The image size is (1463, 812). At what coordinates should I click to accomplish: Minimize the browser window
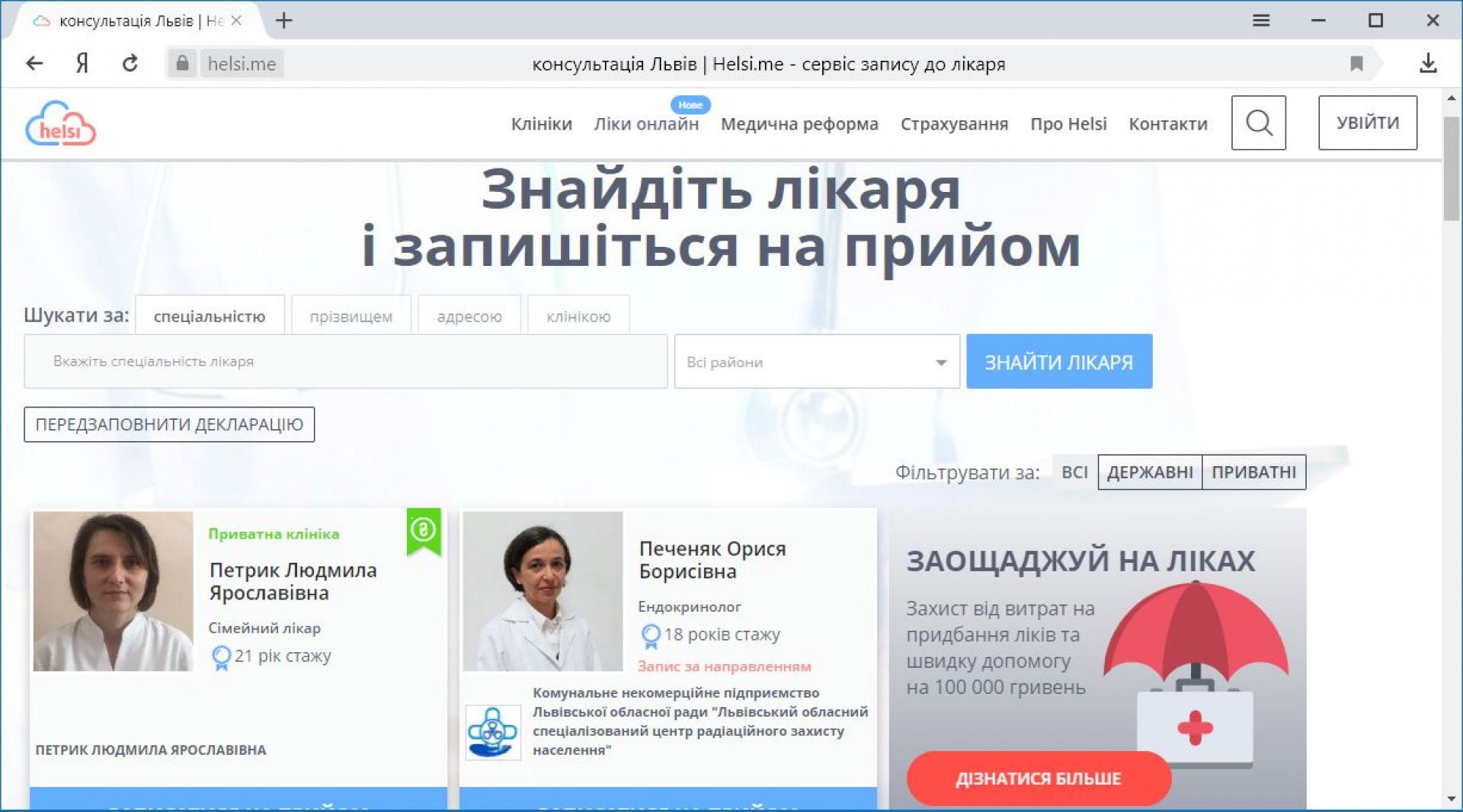pyautogui.click(x=1318, y=21)
